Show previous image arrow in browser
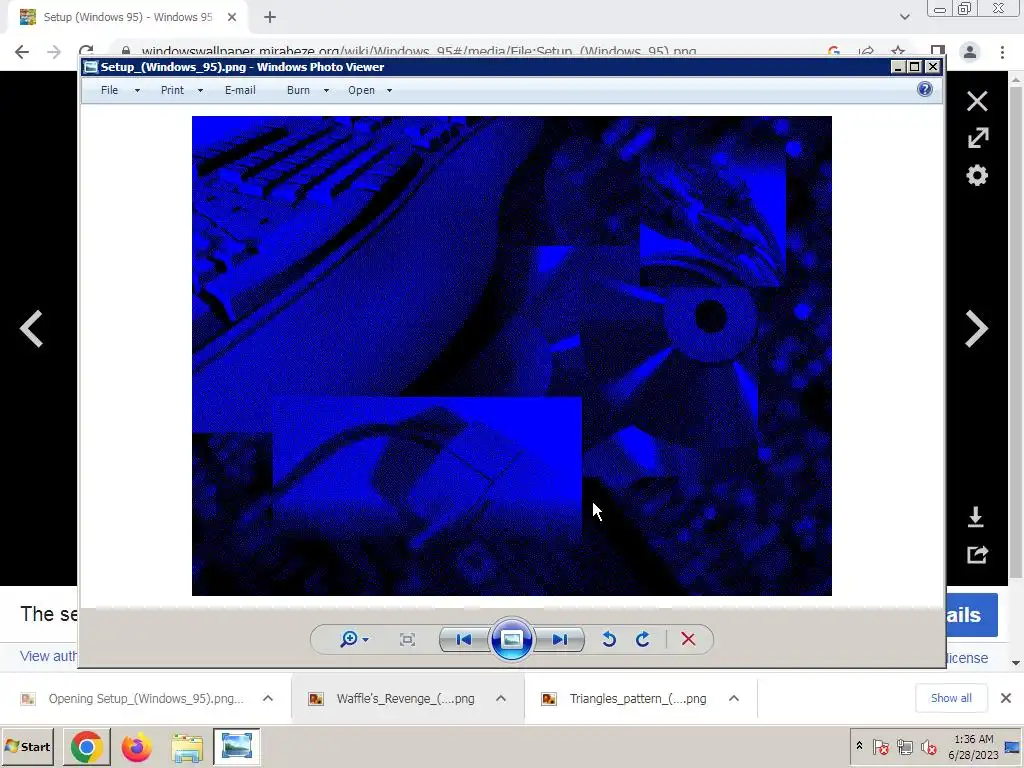1024x768 pixels. click(x=31, y=328)
